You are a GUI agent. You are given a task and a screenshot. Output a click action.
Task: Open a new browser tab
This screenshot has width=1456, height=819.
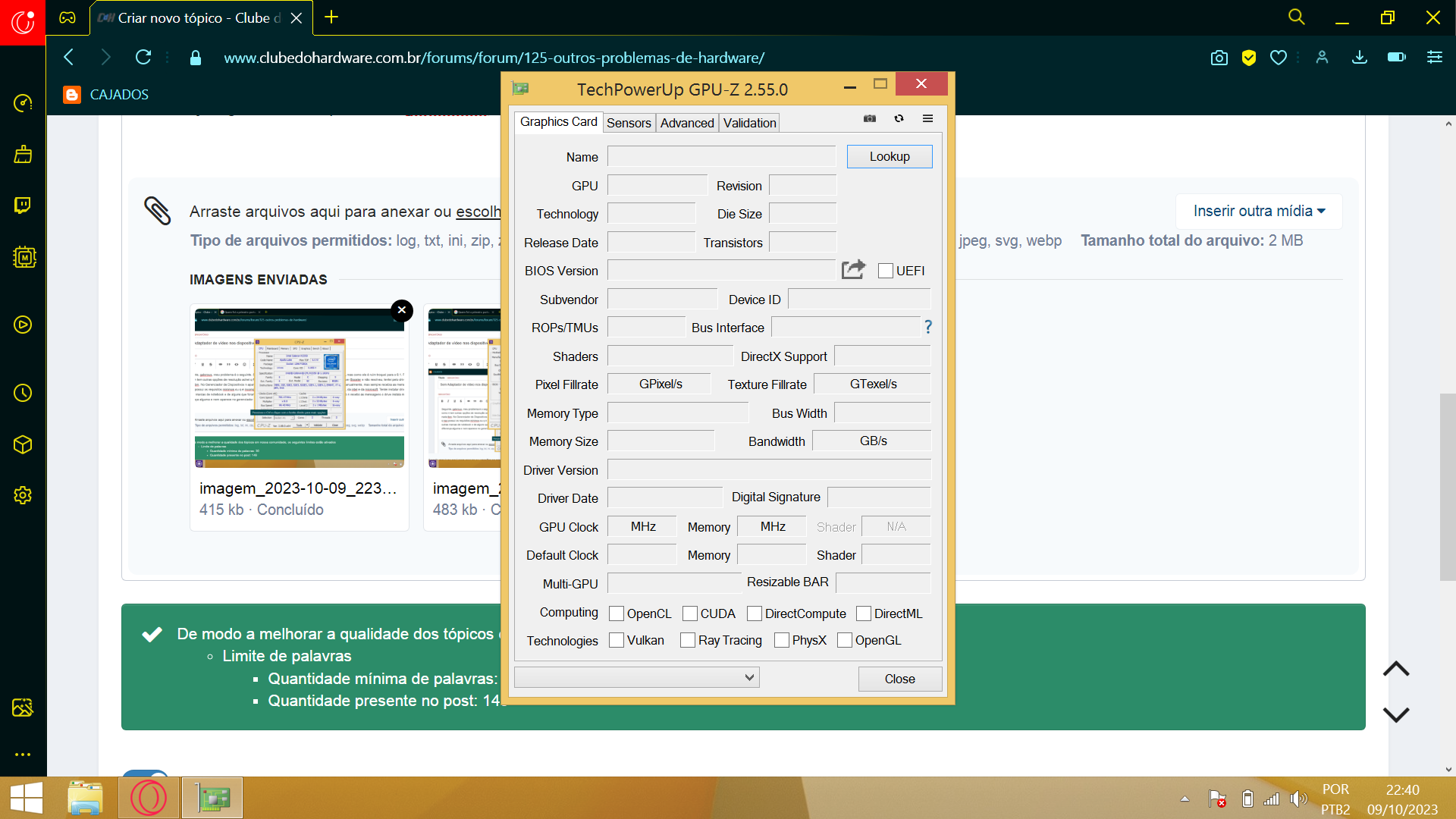coord(331,17)
